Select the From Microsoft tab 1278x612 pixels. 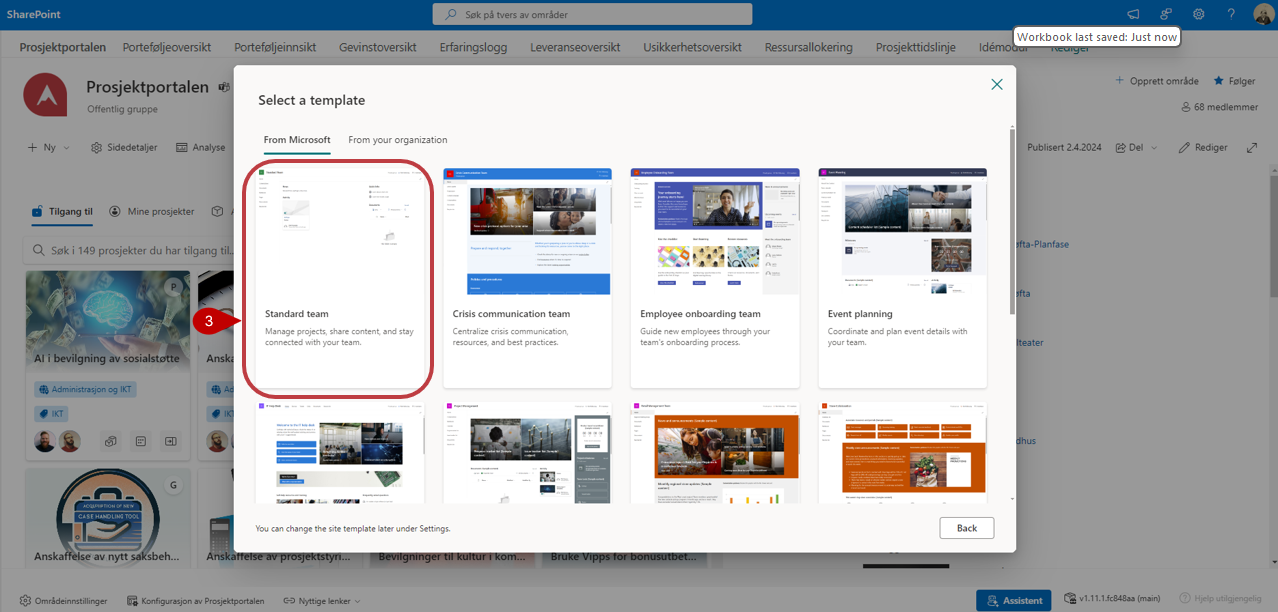296,140
